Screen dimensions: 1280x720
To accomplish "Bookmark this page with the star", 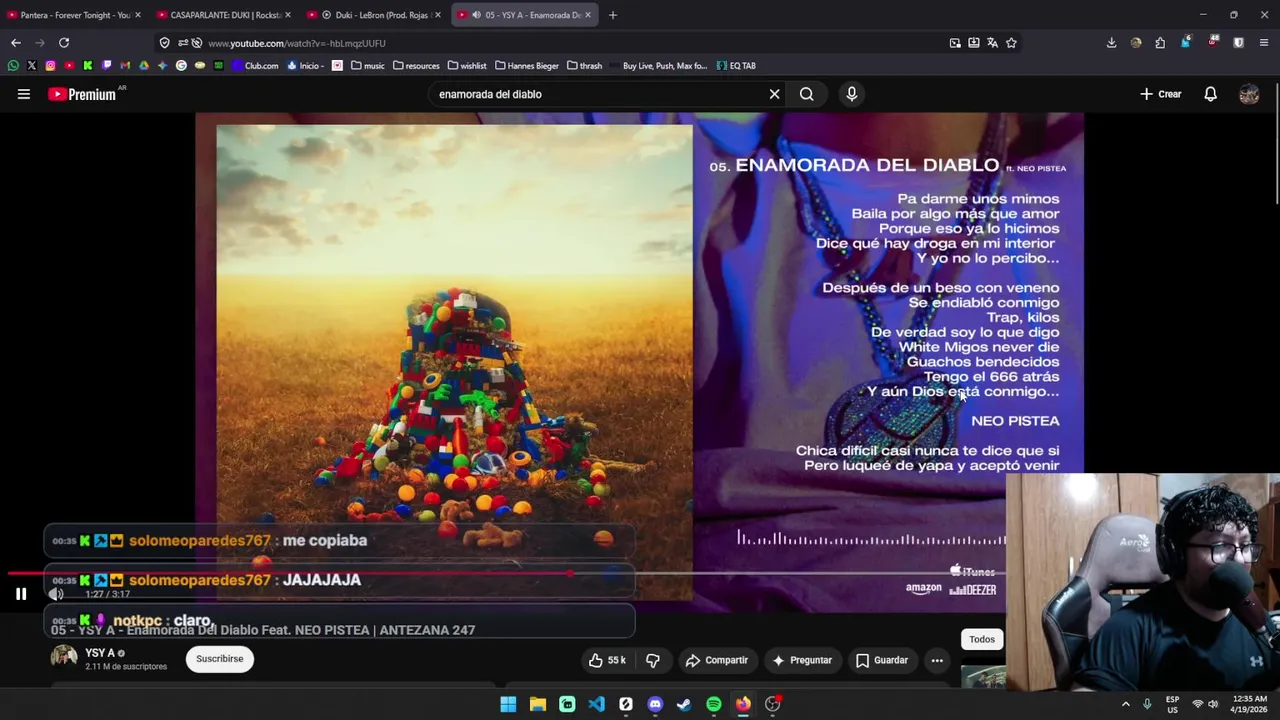I will click(1011, 43).
